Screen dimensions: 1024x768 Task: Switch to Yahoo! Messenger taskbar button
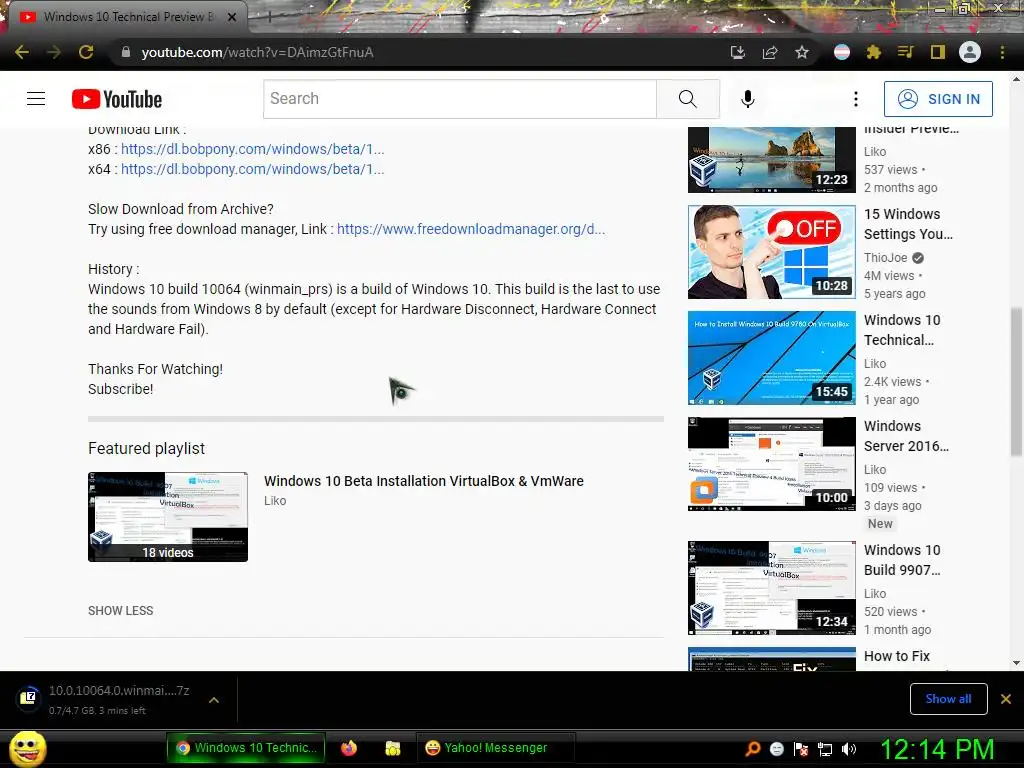pyautogui.click(x=495, y=748)
